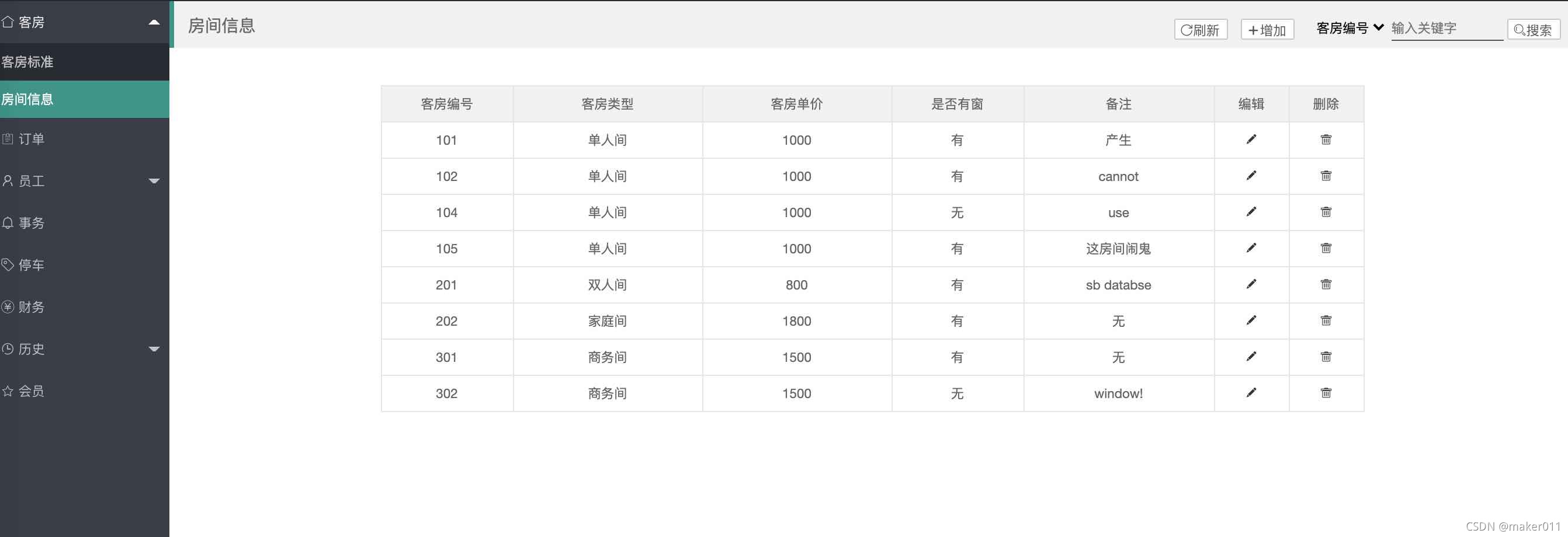Delete room 105 using the trash icon
1568x537 pixels.
[1326, 248]
